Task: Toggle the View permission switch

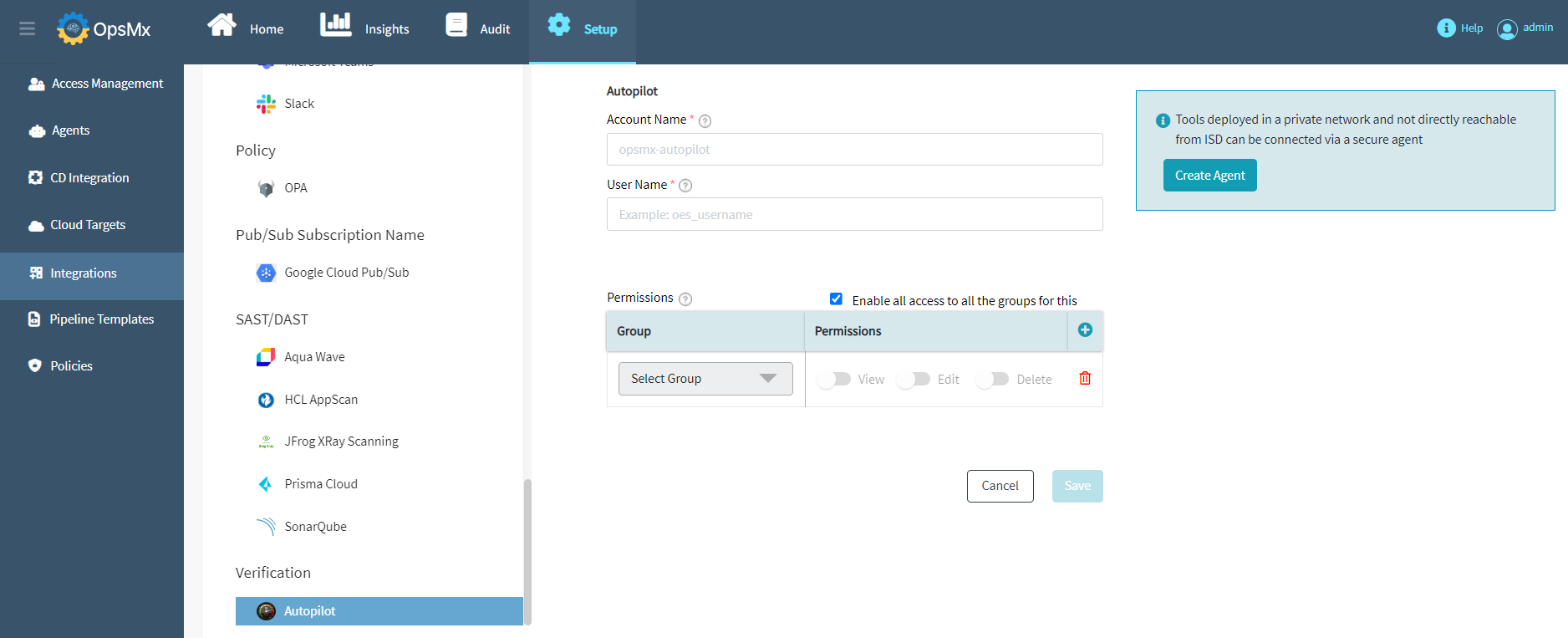Action: [x=834, y=380]
